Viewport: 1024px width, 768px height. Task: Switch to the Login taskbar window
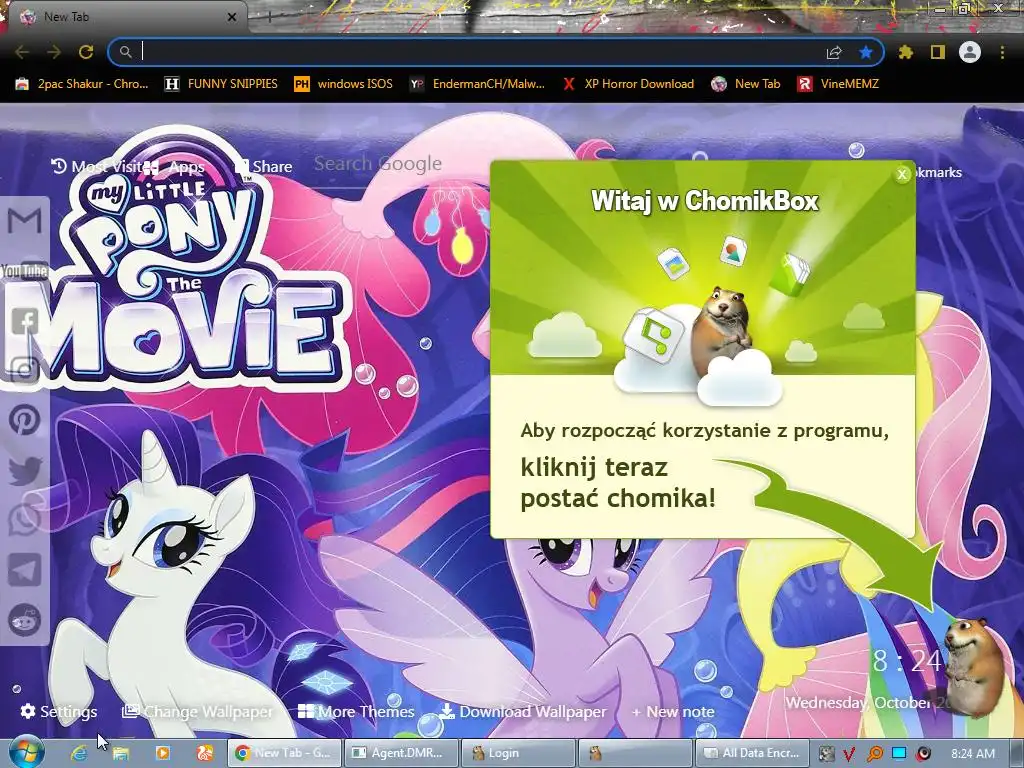pyautogui.click(x=518, y=753)
